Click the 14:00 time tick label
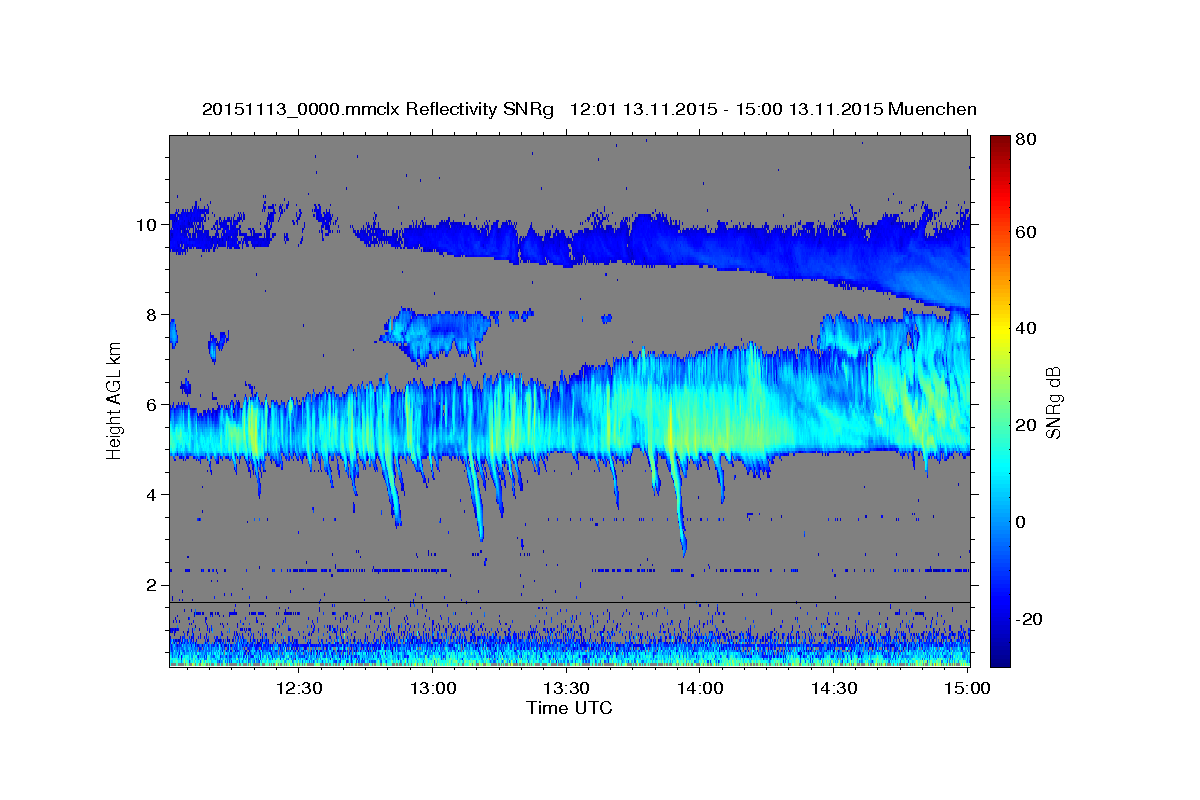This screenshot has width=1200, height=800. 700,688
